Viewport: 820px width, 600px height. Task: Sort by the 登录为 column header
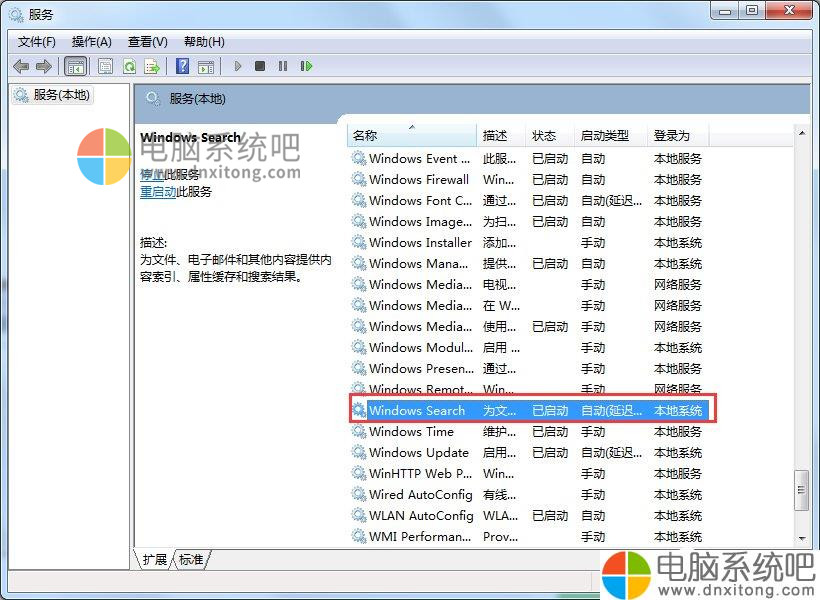pyautogui.click(x=678, y=136)
